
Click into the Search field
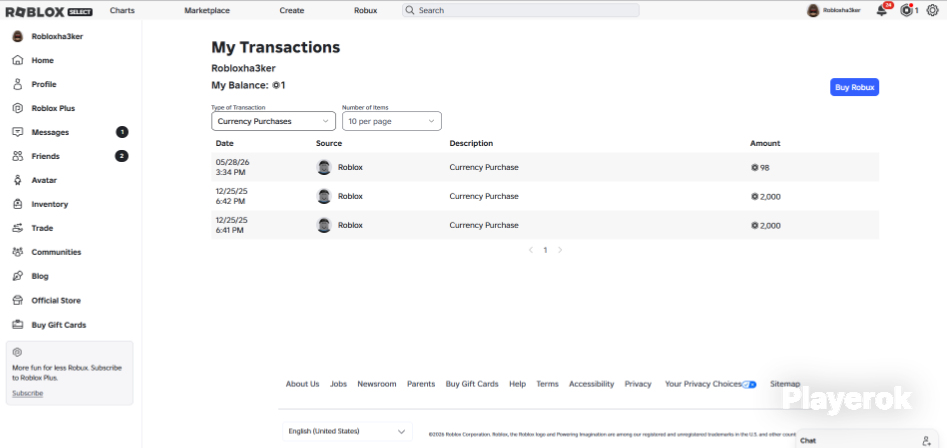pyautogui.click(x=521, y=10)
